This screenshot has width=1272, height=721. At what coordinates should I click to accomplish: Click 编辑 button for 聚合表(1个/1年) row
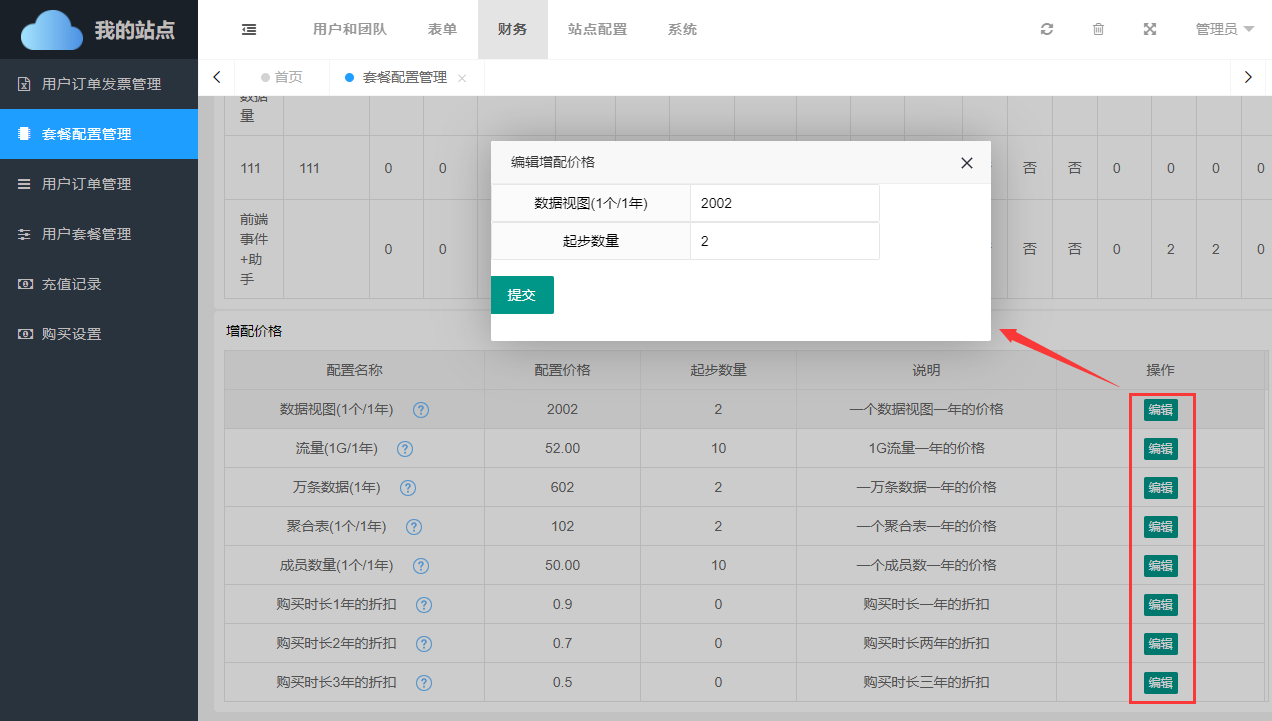[1160, 527]
